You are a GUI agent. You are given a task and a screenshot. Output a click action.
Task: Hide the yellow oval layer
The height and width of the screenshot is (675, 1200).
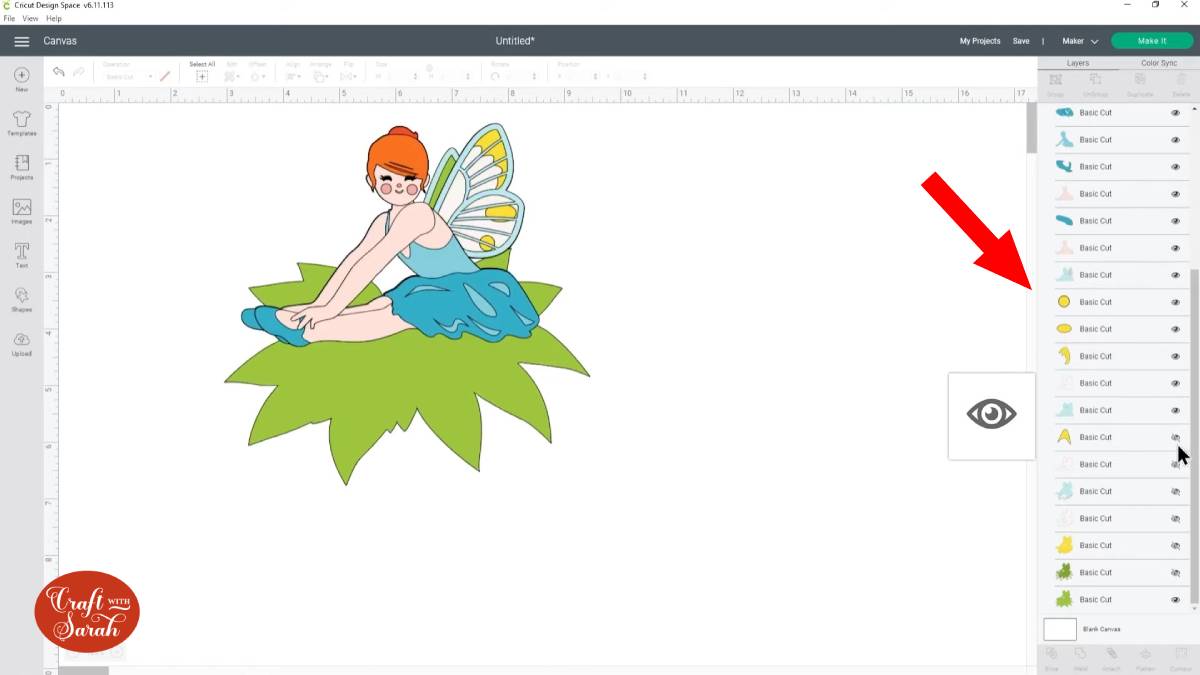coord(1175,329)
